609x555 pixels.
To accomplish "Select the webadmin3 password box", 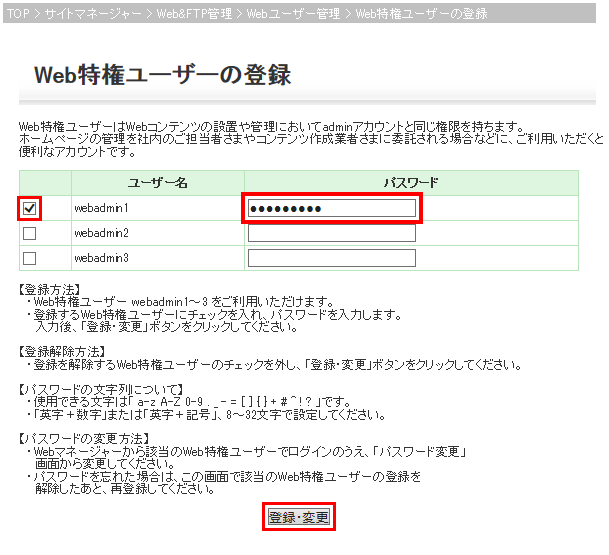I will point(332,258).
